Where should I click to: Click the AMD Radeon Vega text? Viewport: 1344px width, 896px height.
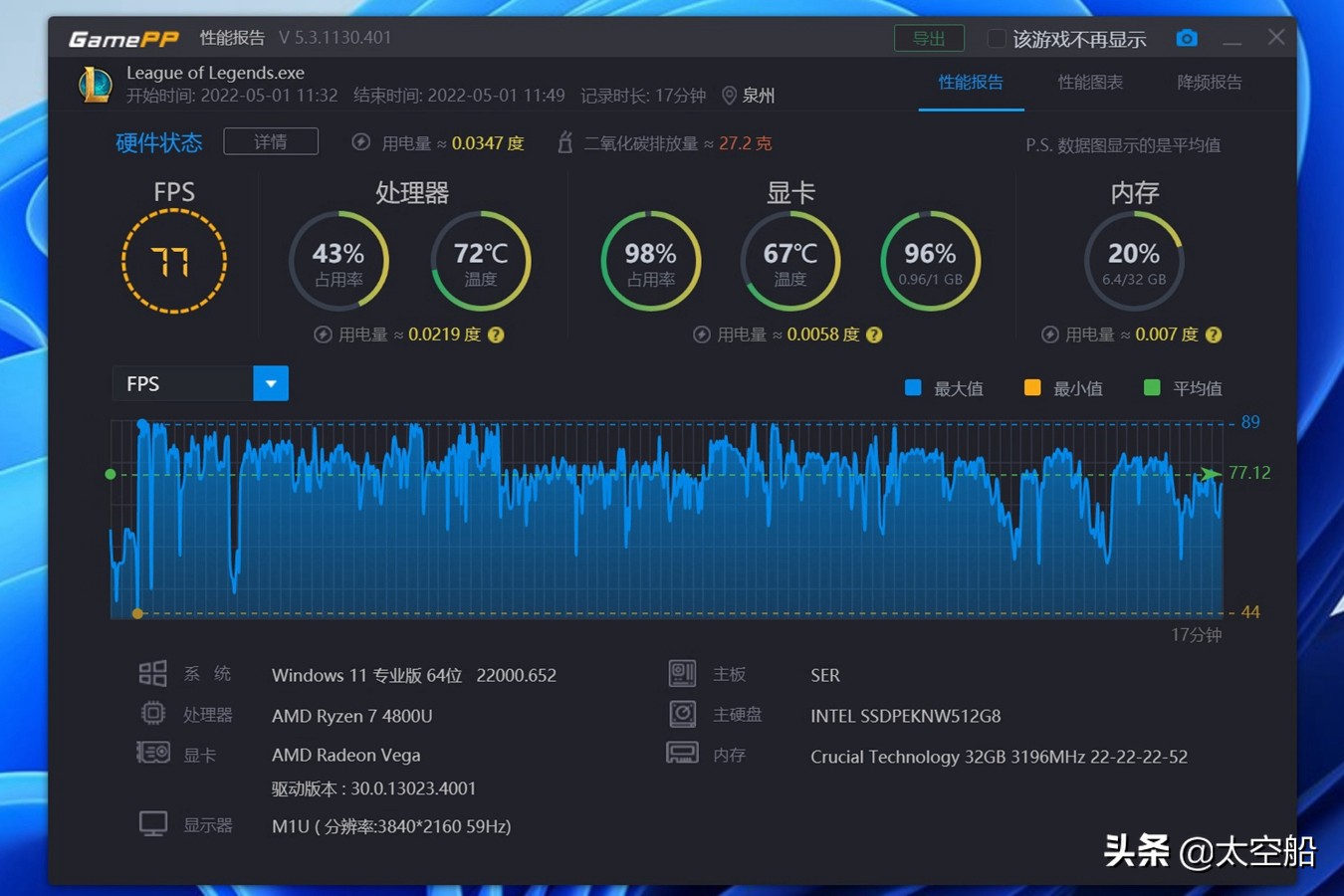346,755
